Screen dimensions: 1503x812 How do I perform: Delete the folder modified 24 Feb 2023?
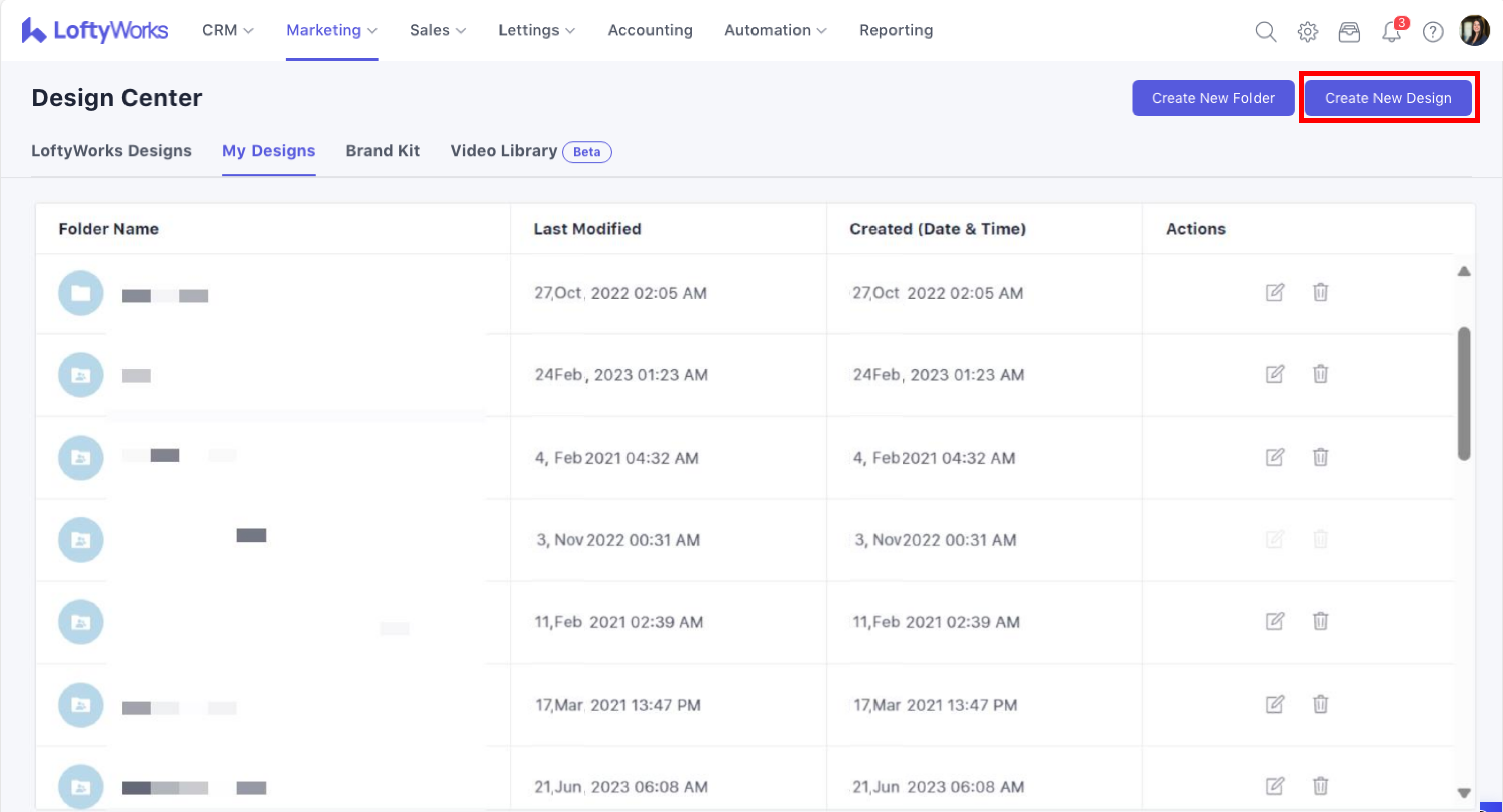tap(1320, 374)
